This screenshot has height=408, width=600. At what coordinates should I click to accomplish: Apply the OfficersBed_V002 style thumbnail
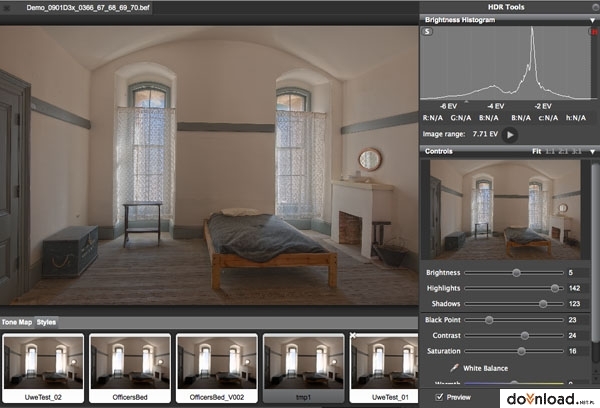pyautogui.click(x=217, y=368)
